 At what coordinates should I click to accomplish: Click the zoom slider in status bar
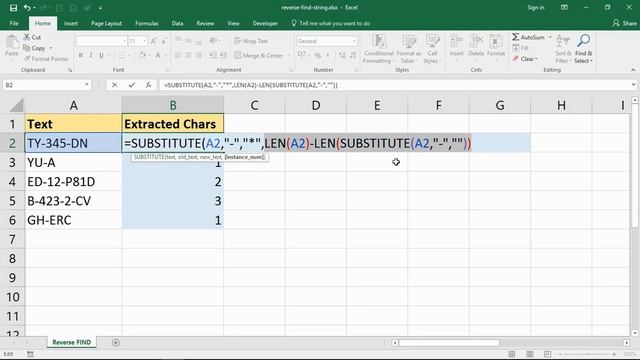[588, 354]
